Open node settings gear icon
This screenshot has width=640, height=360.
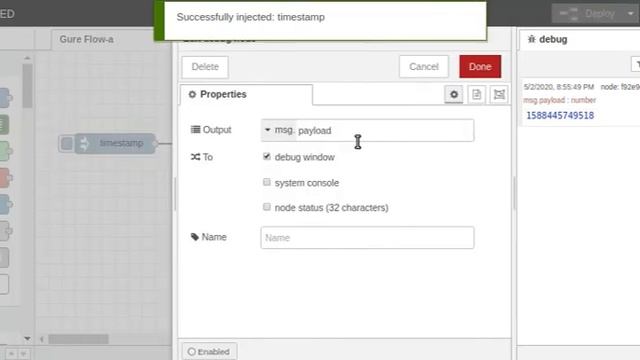point(453,94)
